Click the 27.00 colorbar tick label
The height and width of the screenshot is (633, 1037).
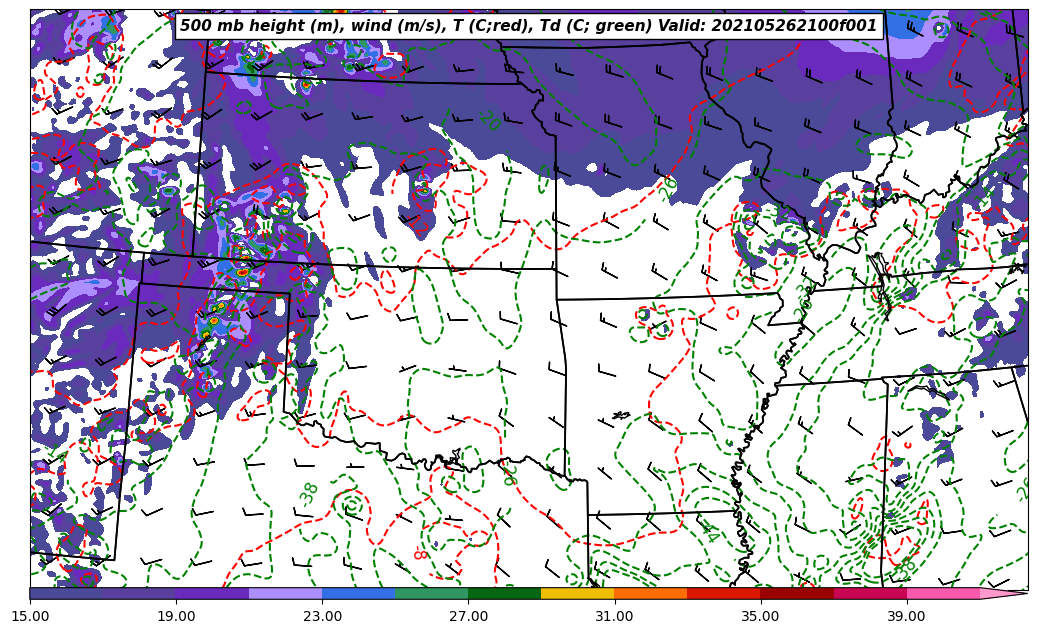click(468, 617)
